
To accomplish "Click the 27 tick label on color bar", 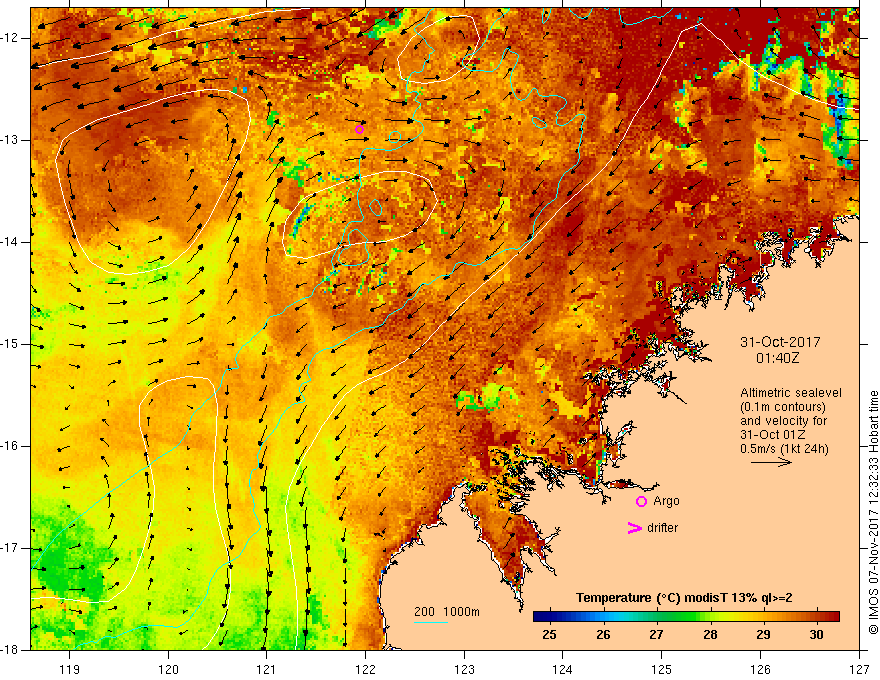I will [657, 635].
